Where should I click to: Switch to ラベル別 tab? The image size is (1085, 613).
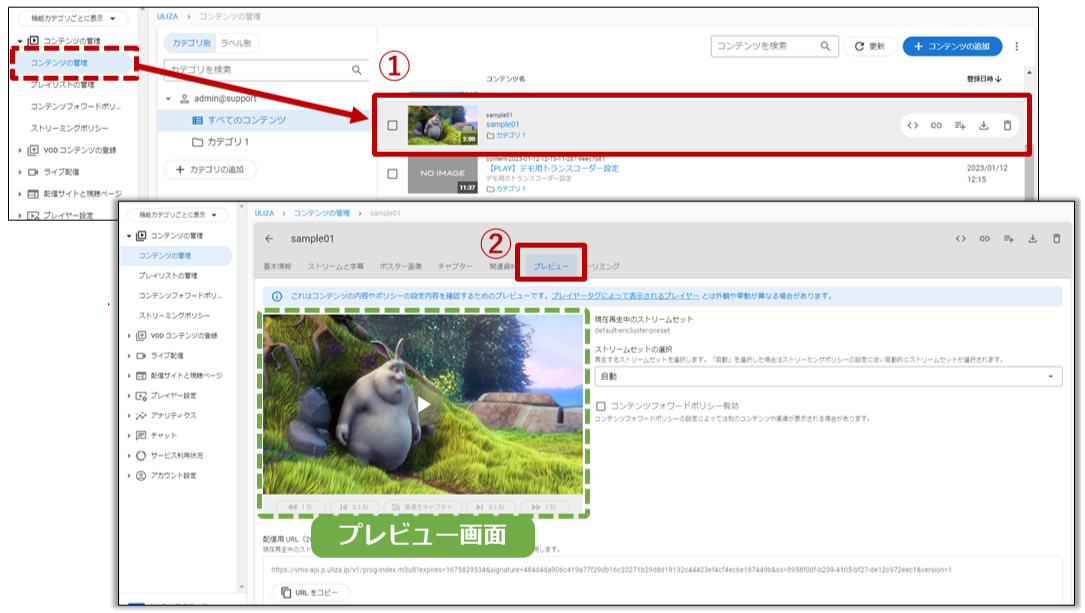[x=236, y=43]
